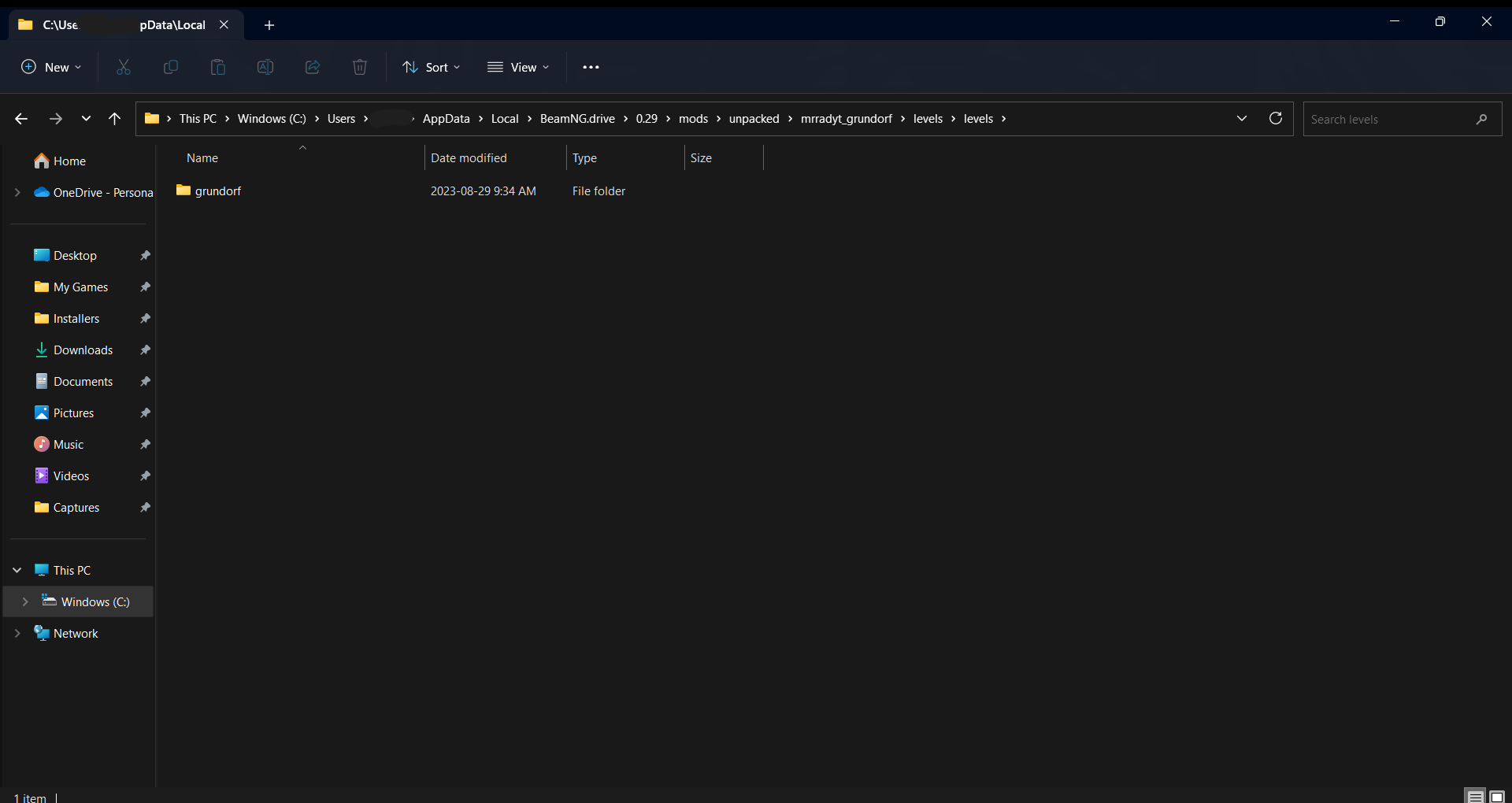This screenshot has width=1512, height=803.
Task: Go forward with the right arrow
Action: [x=55, y=119]
